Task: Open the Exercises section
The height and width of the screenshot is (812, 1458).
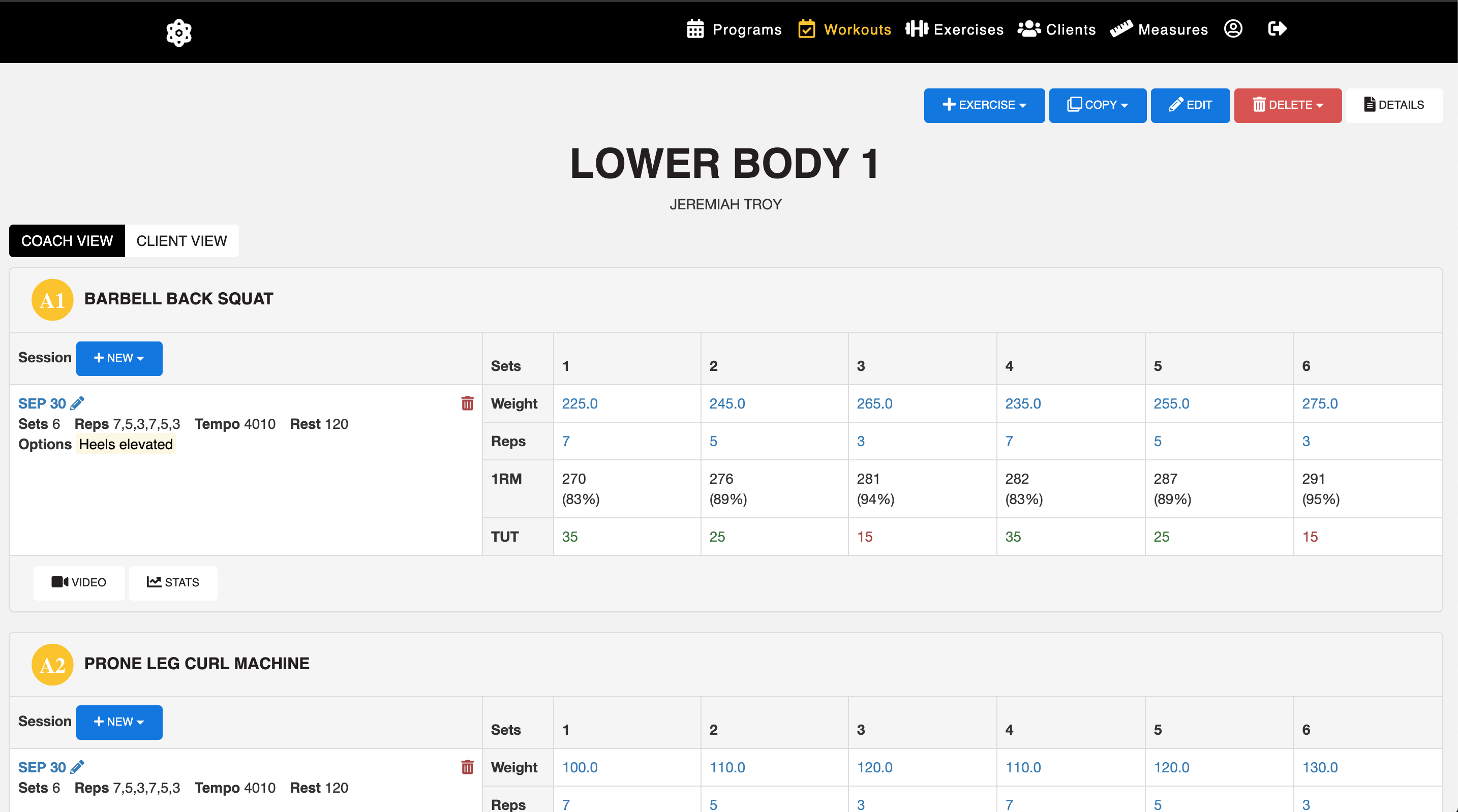Action: click(954, 29)
